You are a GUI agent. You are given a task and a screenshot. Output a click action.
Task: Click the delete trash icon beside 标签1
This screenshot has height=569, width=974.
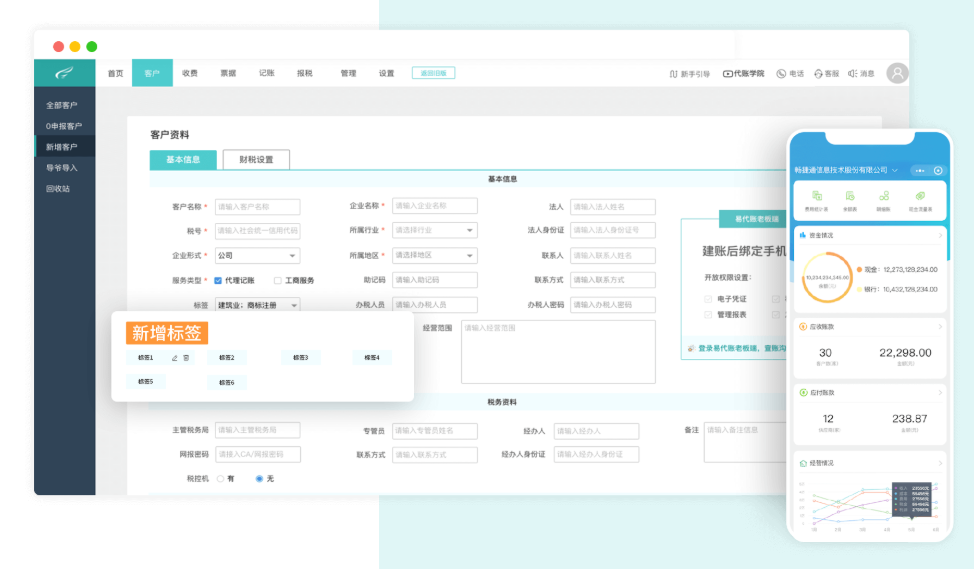[186, 357]
